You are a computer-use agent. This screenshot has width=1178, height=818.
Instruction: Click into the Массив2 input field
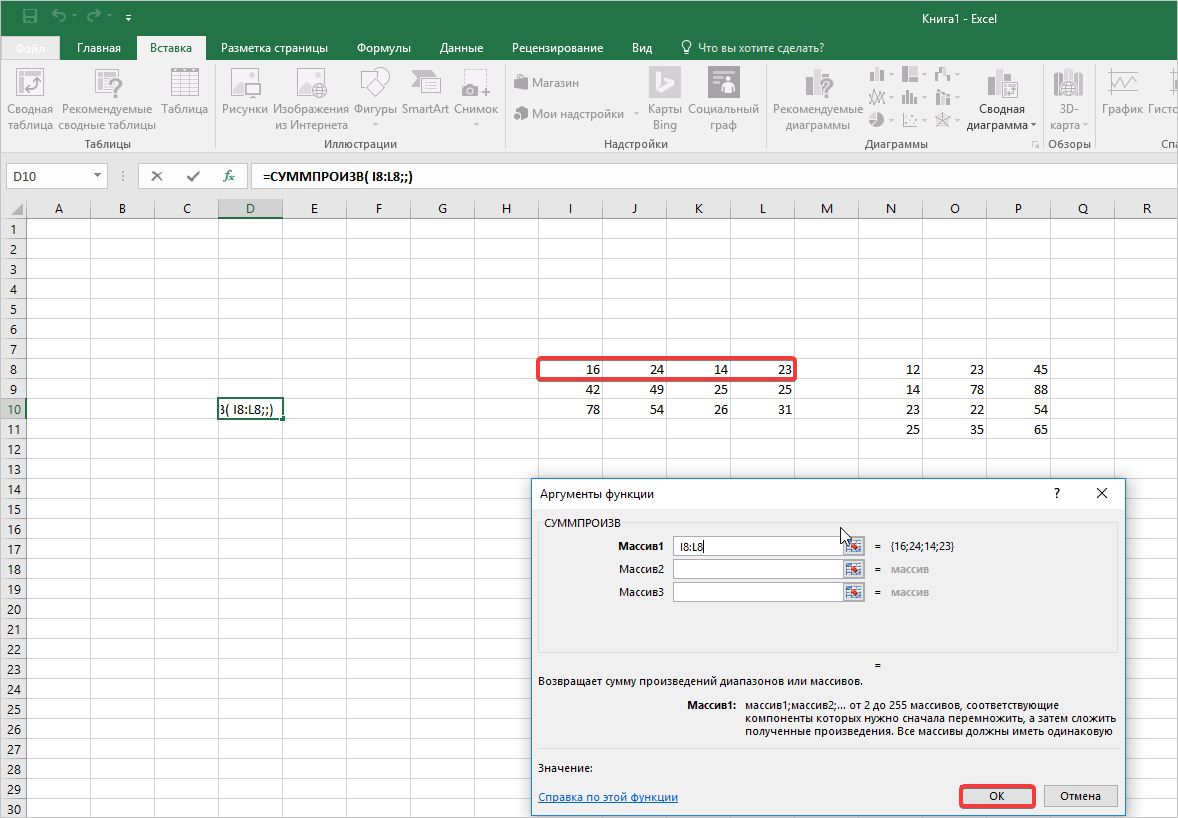[757, 569]
